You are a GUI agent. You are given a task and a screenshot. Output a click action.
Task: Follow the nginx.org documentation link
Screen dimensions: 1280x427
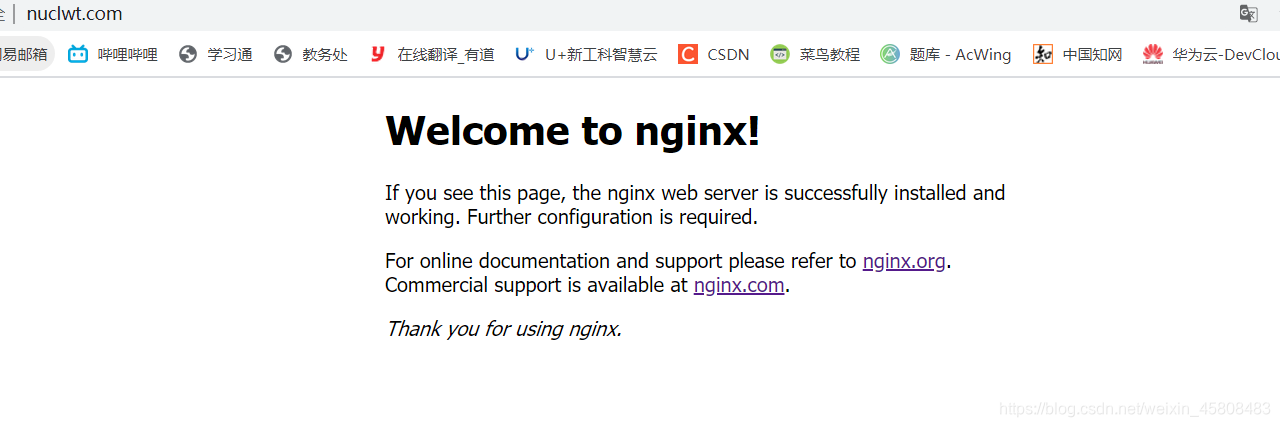[x=904, y=261]
